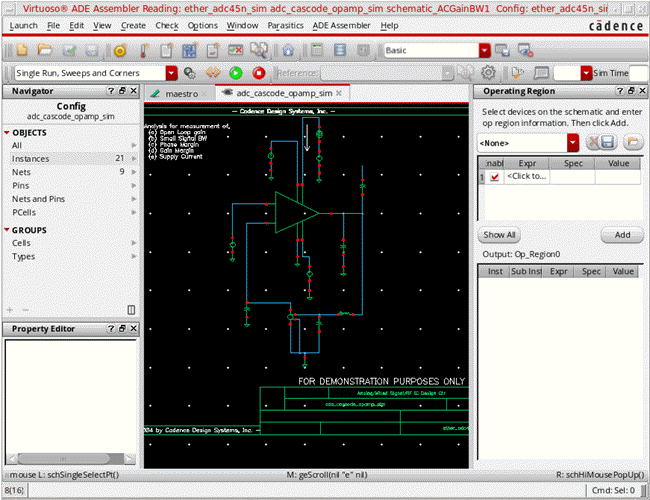650x500 pixels.
Task: Open the simulation settings gear icon
Action: click(489, 72)
